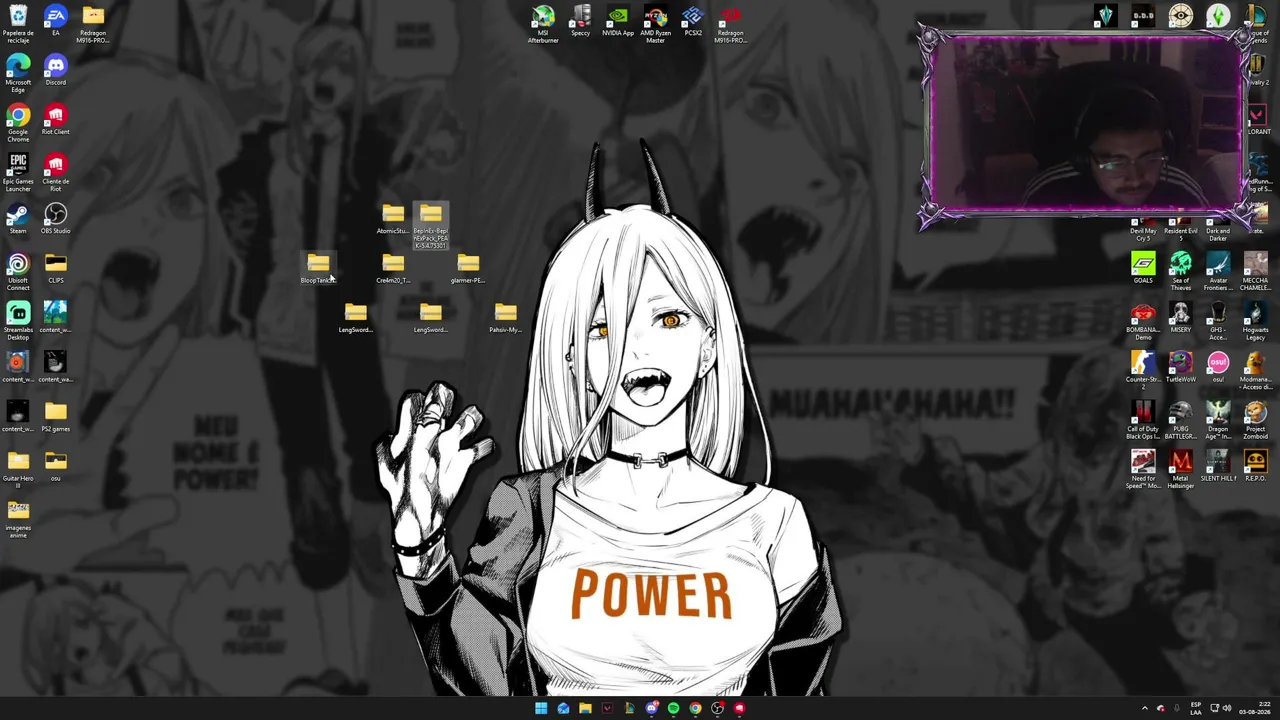Select the Speccy desktop shortcut
This screenshot has width=1280, height=720.
pyautogui.click(x=580, y=21)
